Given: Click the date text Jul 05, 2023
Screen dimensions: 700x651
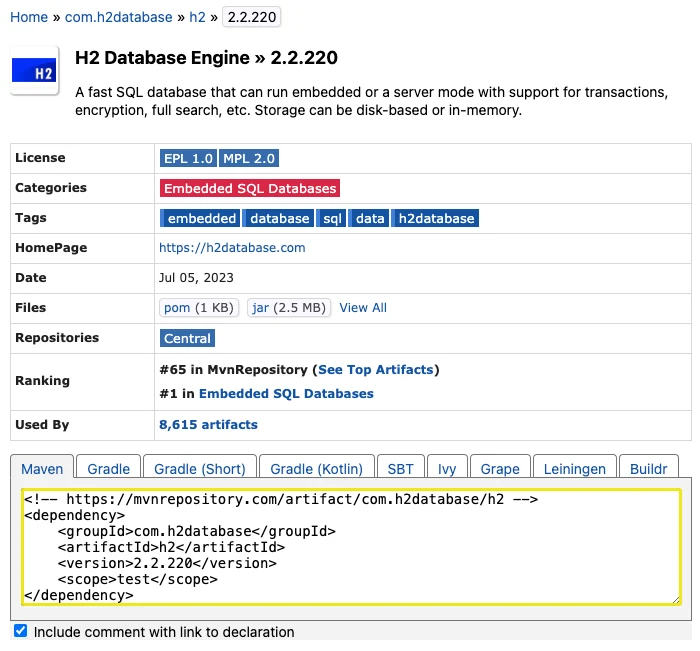Looking at the screenshot, I should click(196, 278).
